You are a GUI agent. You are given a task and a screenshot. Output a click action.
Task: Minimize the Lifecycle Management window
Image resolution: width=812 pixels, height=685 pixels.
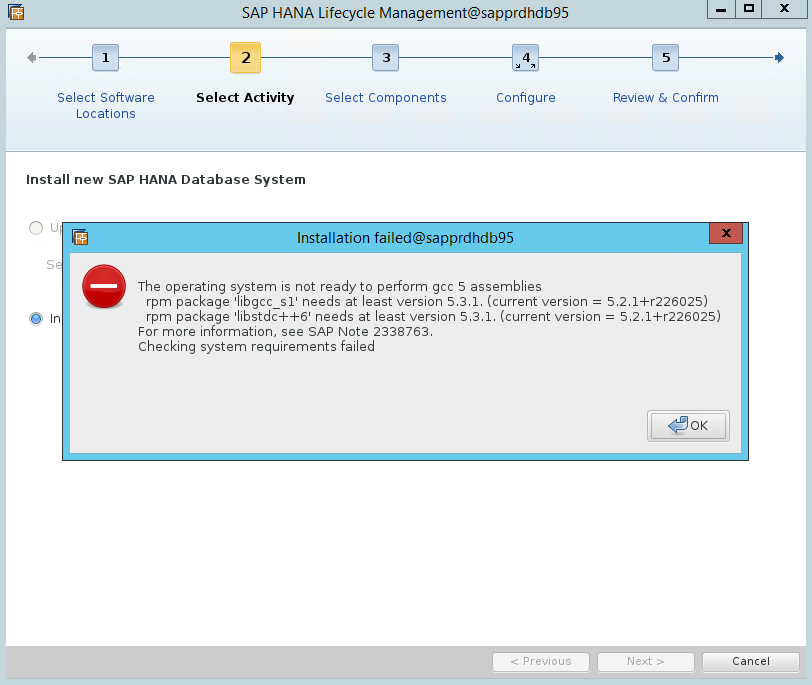(x=721, y=9)
